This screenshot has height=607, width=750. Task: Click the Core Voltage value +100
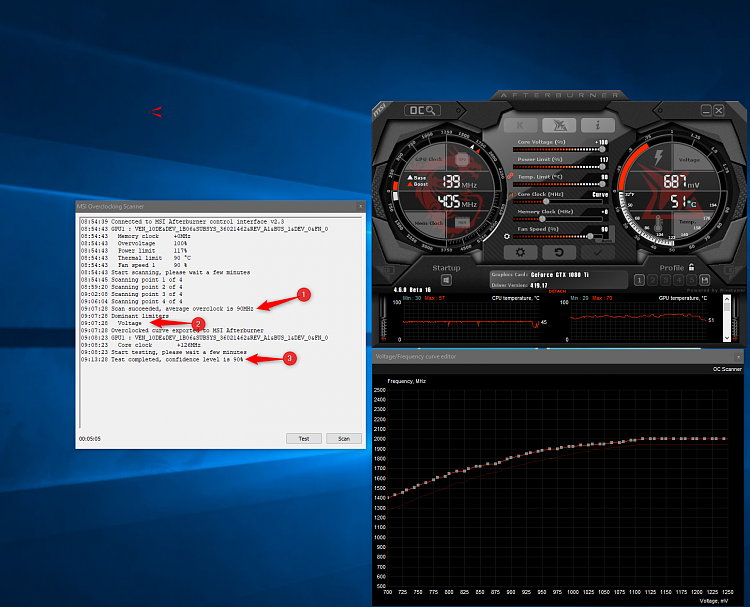[x=601, y=143]
